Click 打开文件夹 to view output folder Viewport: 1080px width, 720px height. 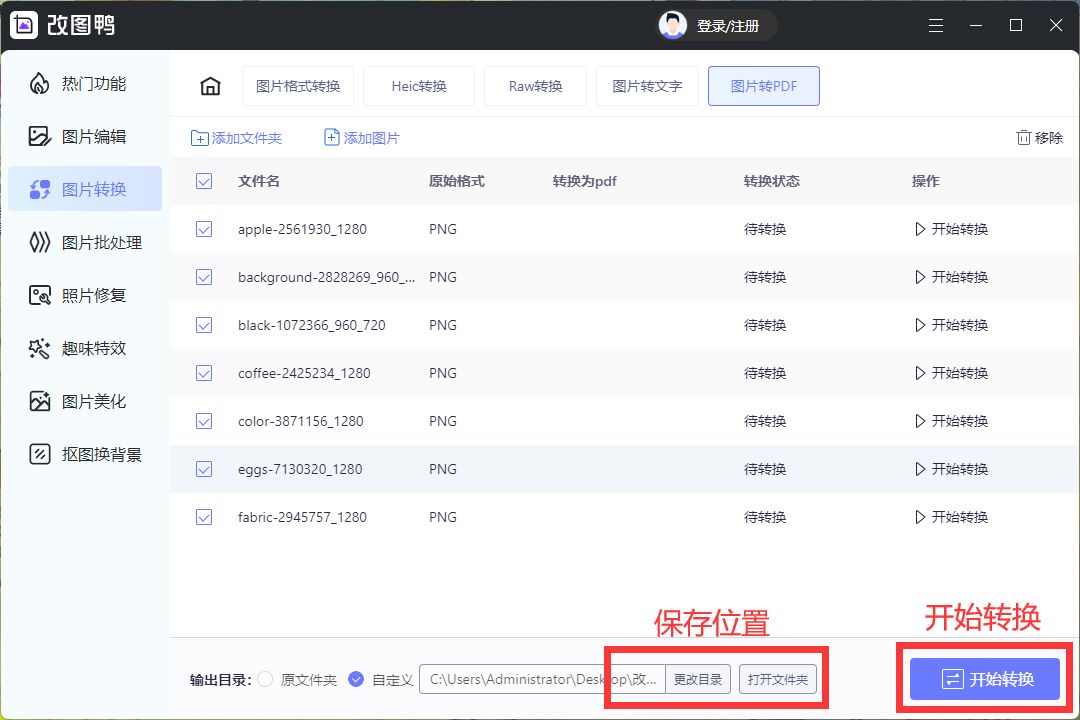779,679
